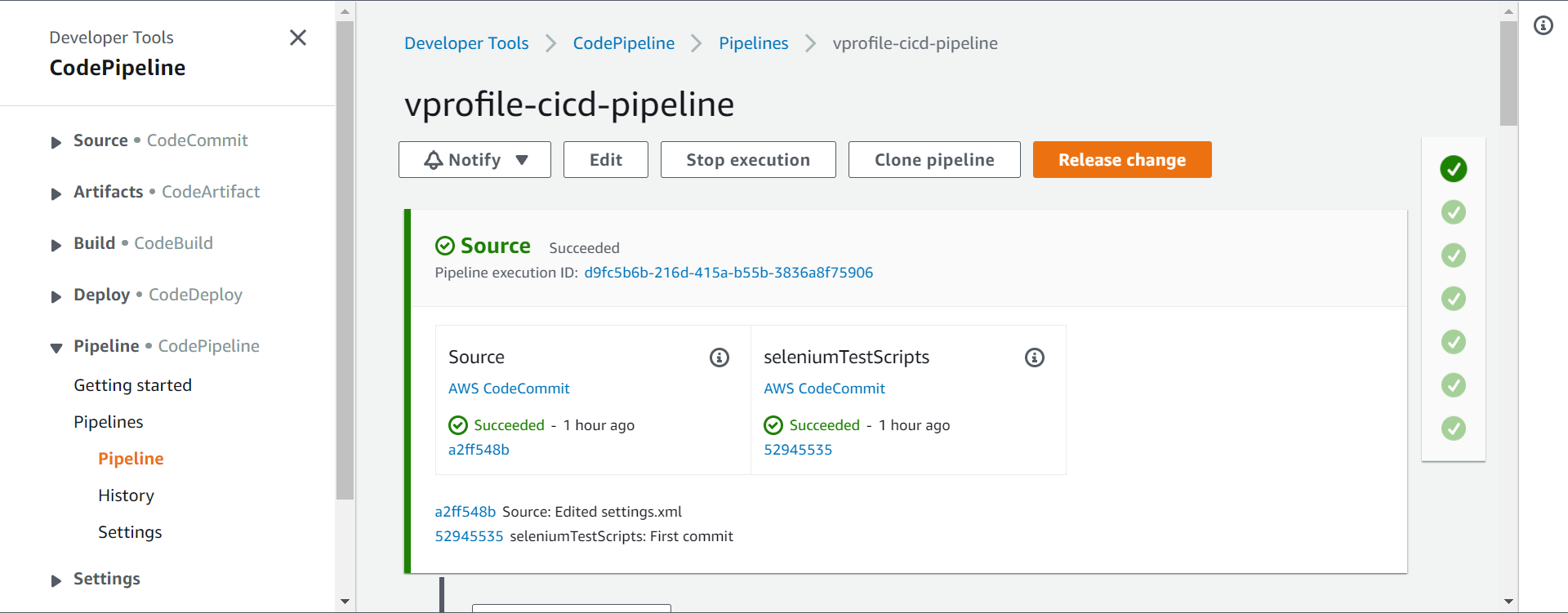
Task: Open 52945535 link beside First commit message
Action: coord(469,536)
